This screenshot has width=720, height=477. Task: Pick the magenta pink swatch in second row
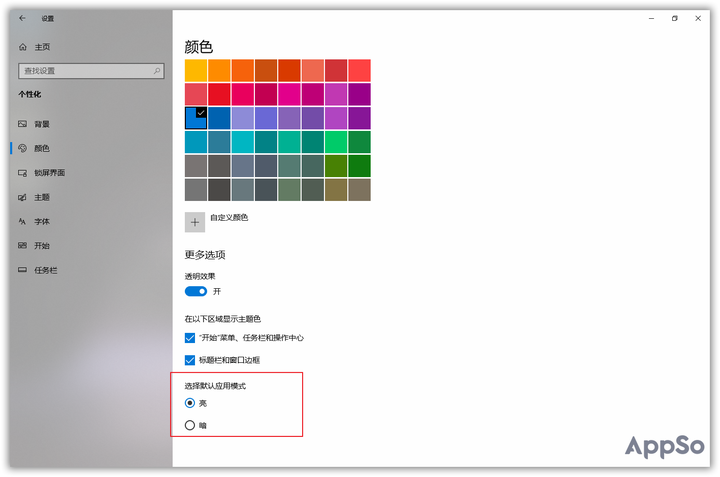pyautogui.click(x=289, y=94)
